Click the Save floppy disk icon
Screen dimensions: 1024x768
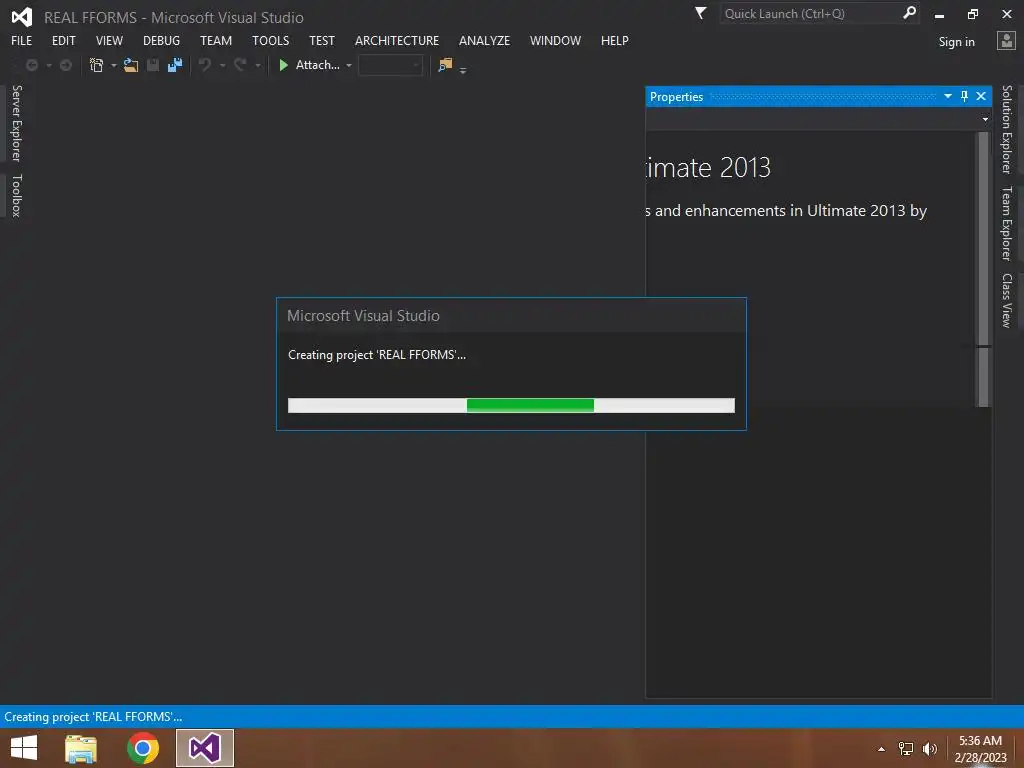(153, 65)
